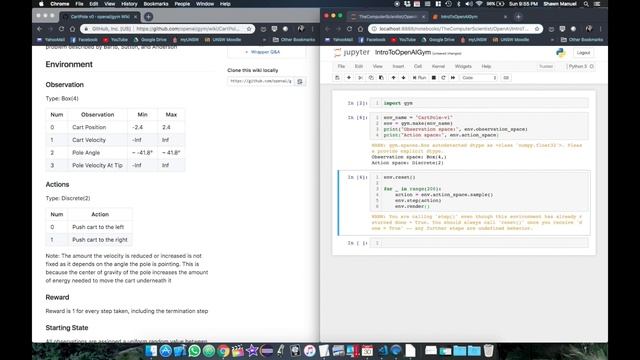Screen dimensions: 640x360
Task: Open Chrome three-dot menu in right window
Action: click(600, 29)
